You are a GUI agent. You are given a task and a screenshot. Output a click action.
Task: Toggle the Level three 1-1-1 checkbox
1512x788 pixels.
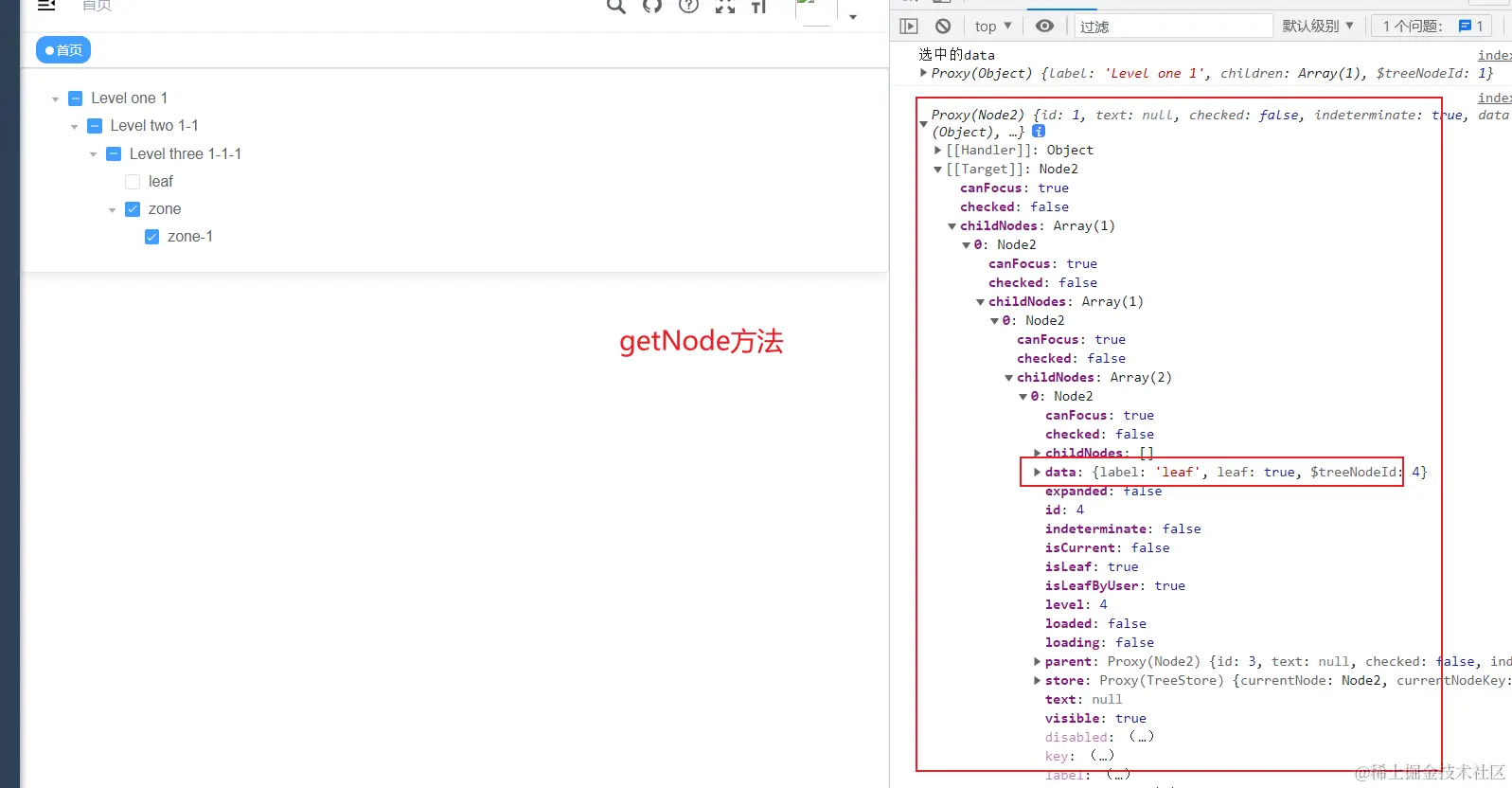pyautogui.click(x=114, y=154)
